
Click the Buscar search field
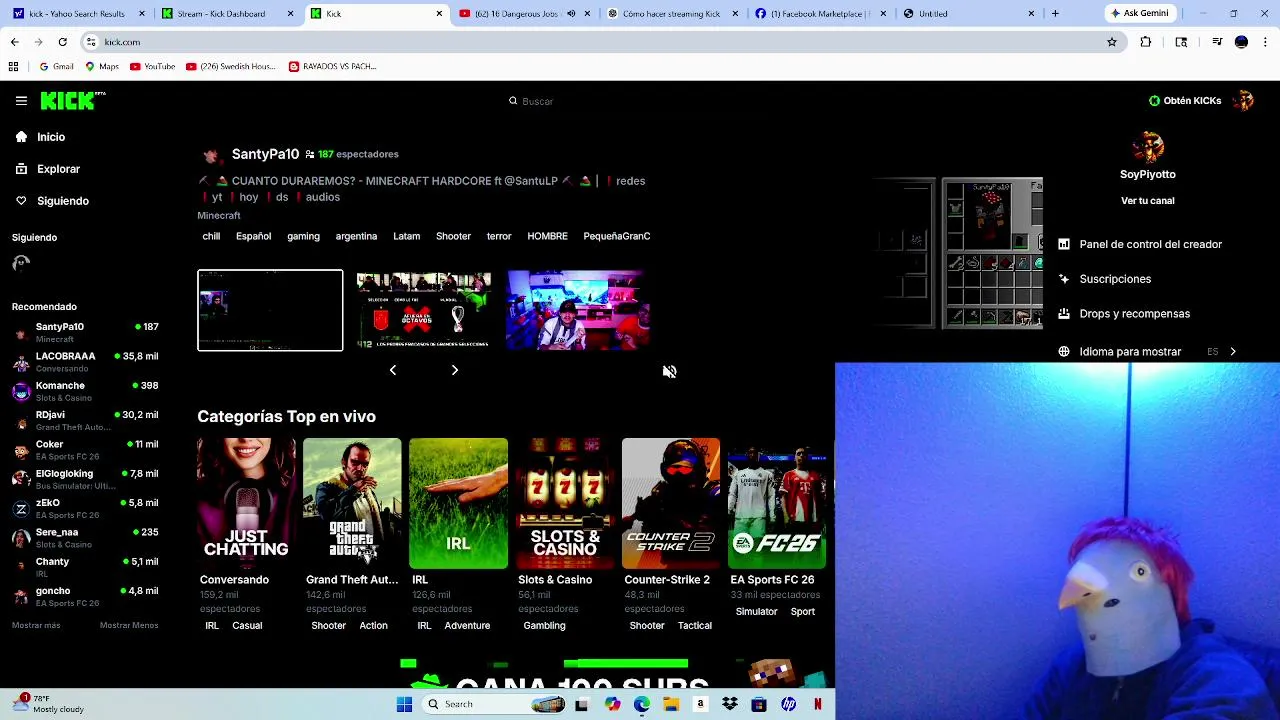tap(640, 101)
